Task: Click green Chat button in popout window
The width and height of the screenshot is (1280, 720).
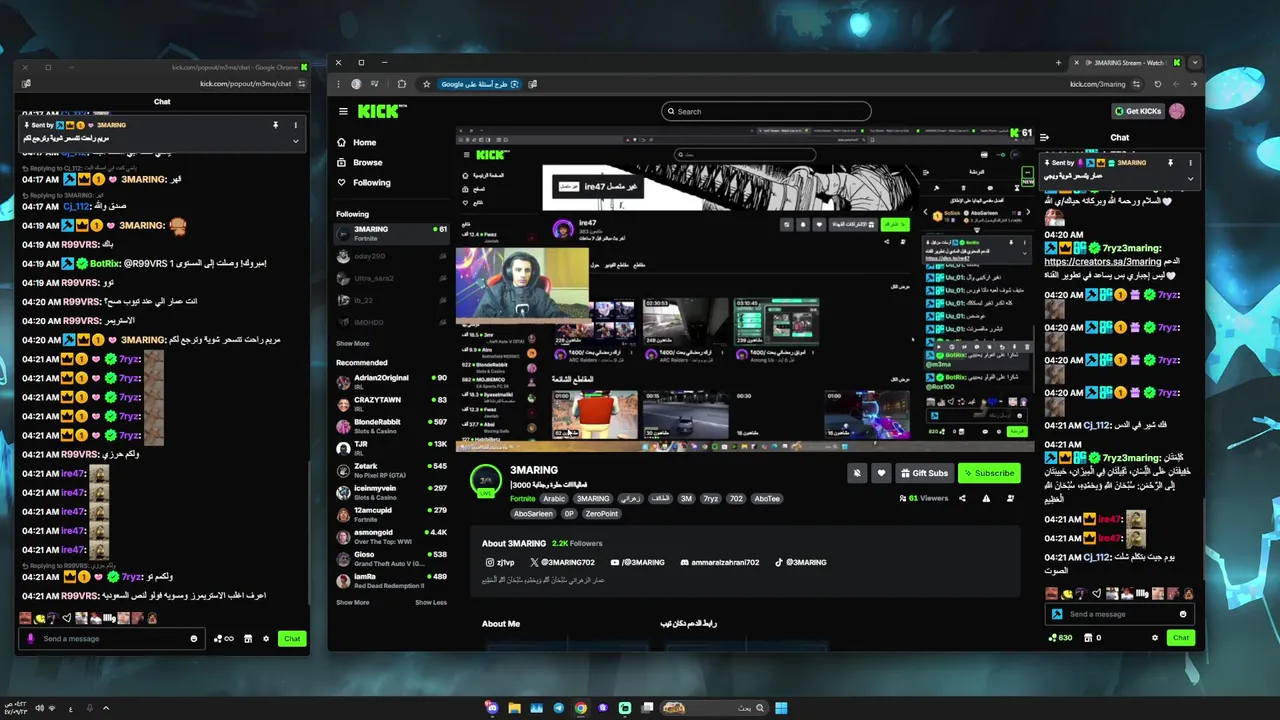Action: pos(292,638)
